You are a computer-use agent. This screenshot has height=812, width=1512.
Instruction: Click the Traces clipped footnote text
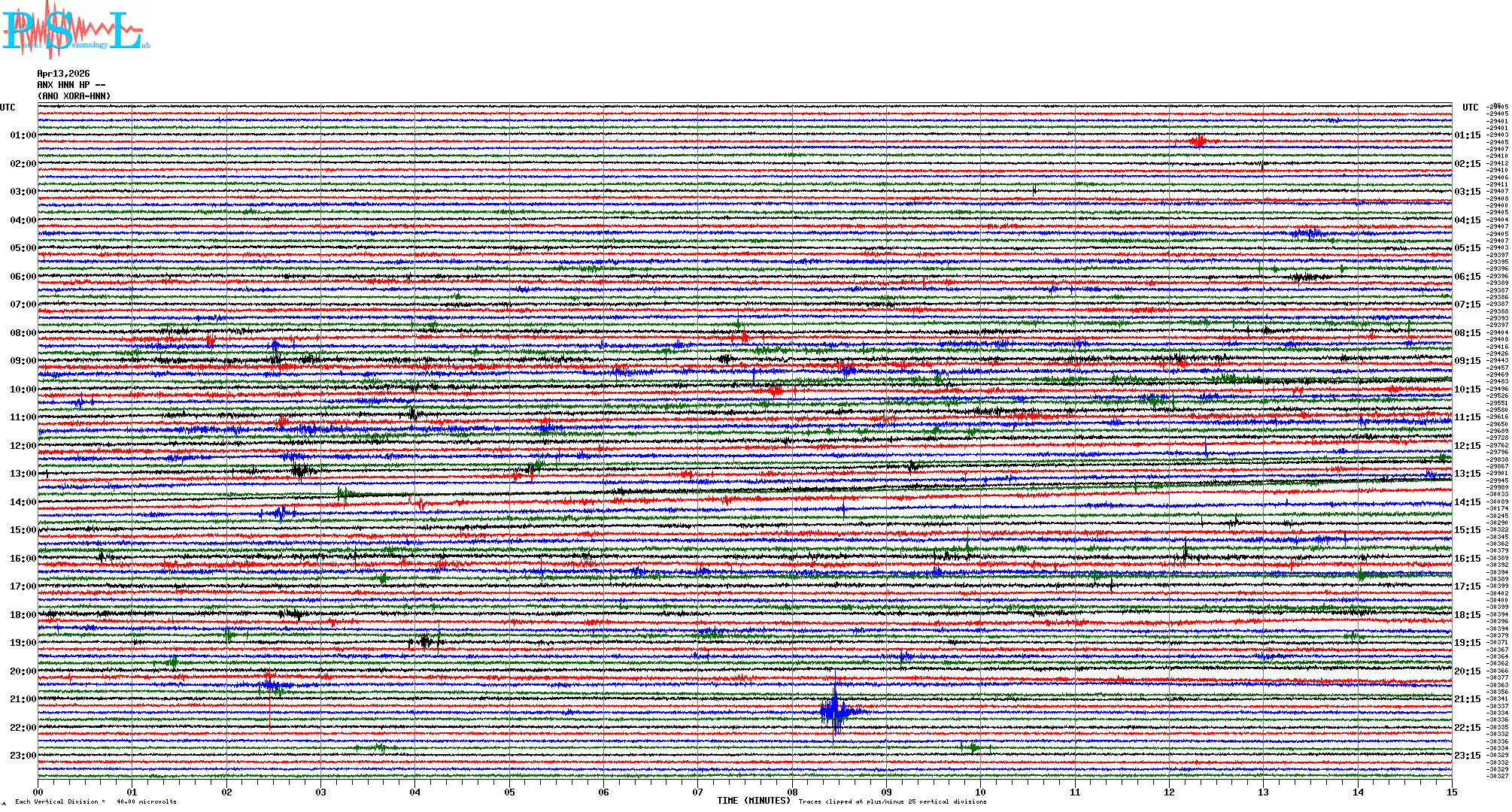892,801
